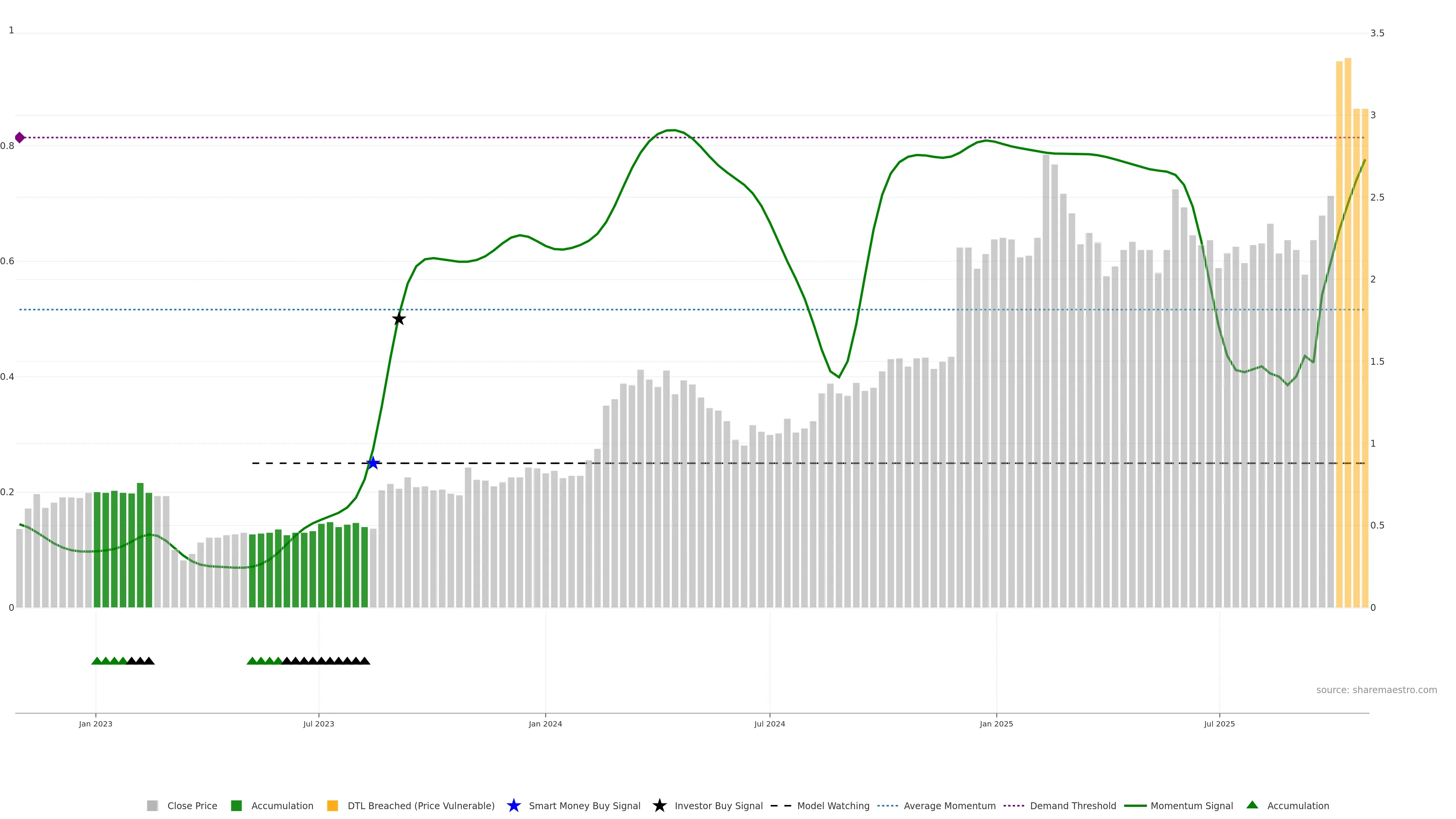Image resolution: width=1456 pixels, height=819 pixels.
Task: Click the black star icon in legend
Action: pos(659,805)
